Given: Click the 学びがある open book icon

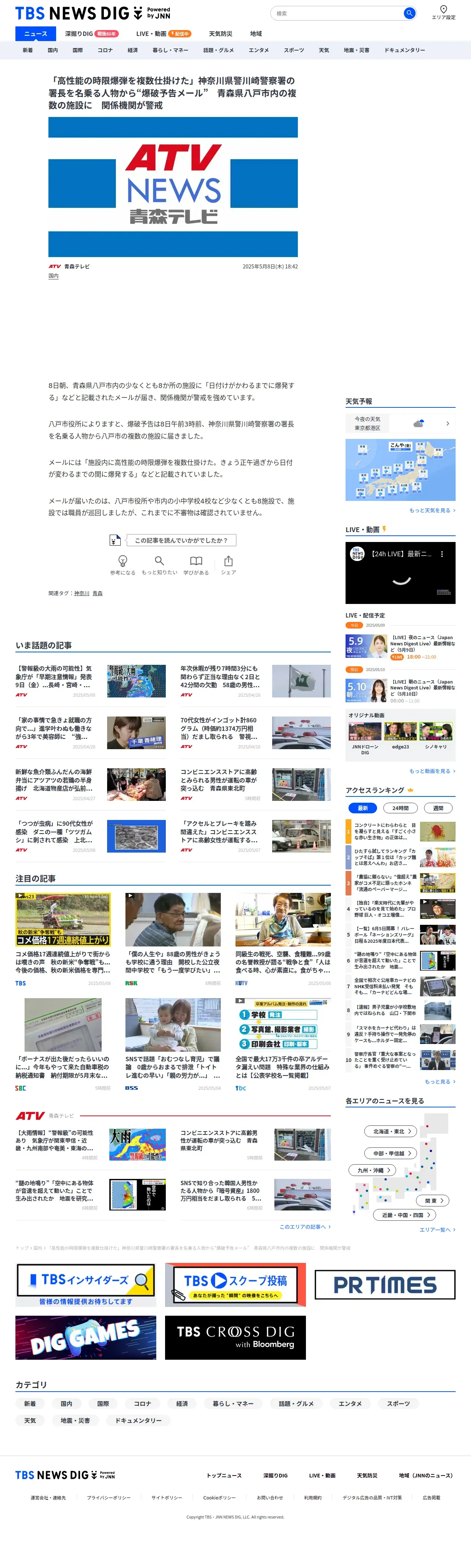Looking at the screenshot, I should (196, 561).
